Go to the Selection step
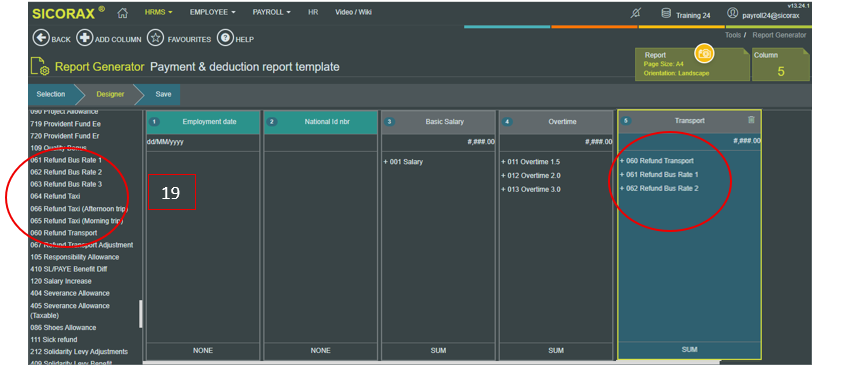 coord(51,94)
